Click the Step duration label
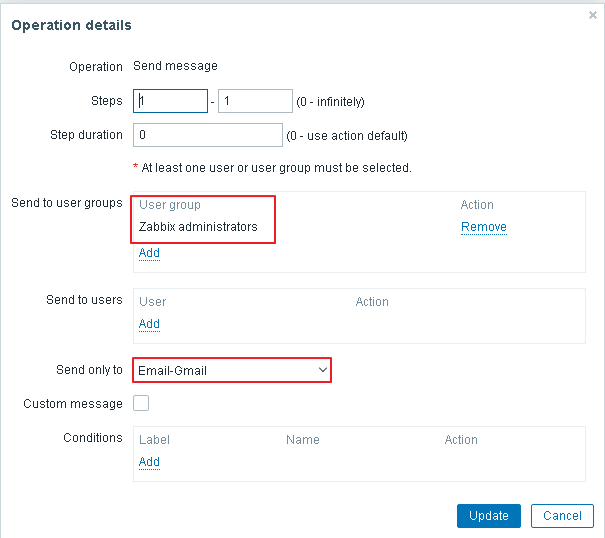This screenshot has width=605, height=538. (86, 135)
